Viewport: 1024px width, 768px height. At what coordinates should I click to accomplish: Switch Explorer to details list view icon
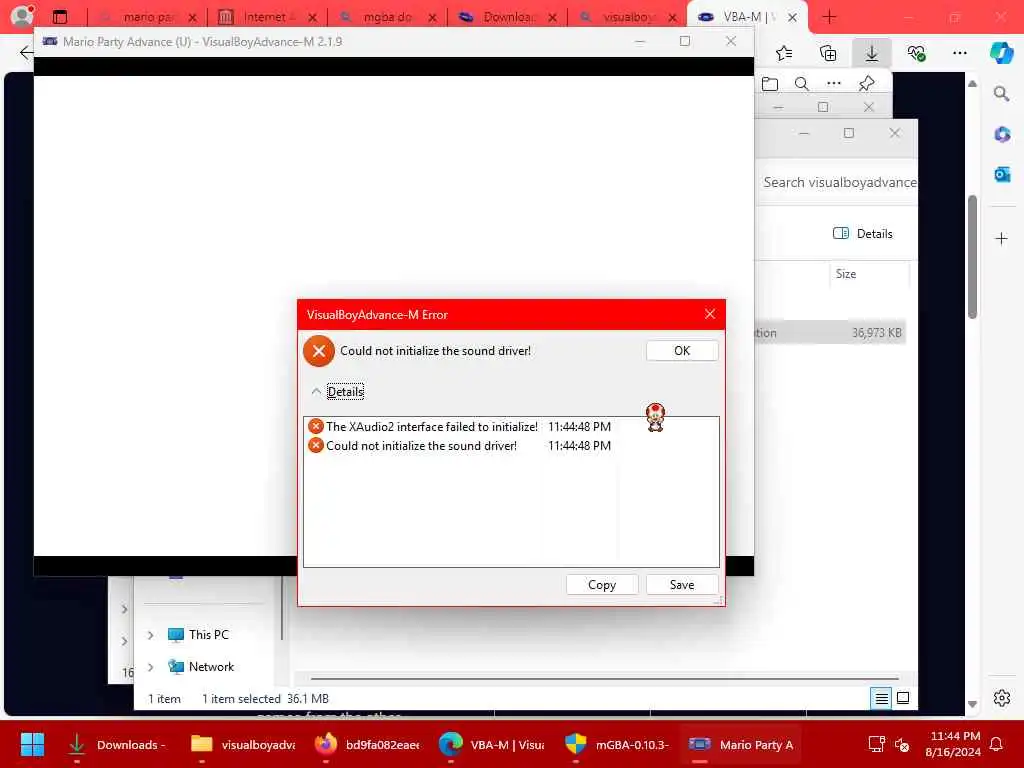[881, 699]
